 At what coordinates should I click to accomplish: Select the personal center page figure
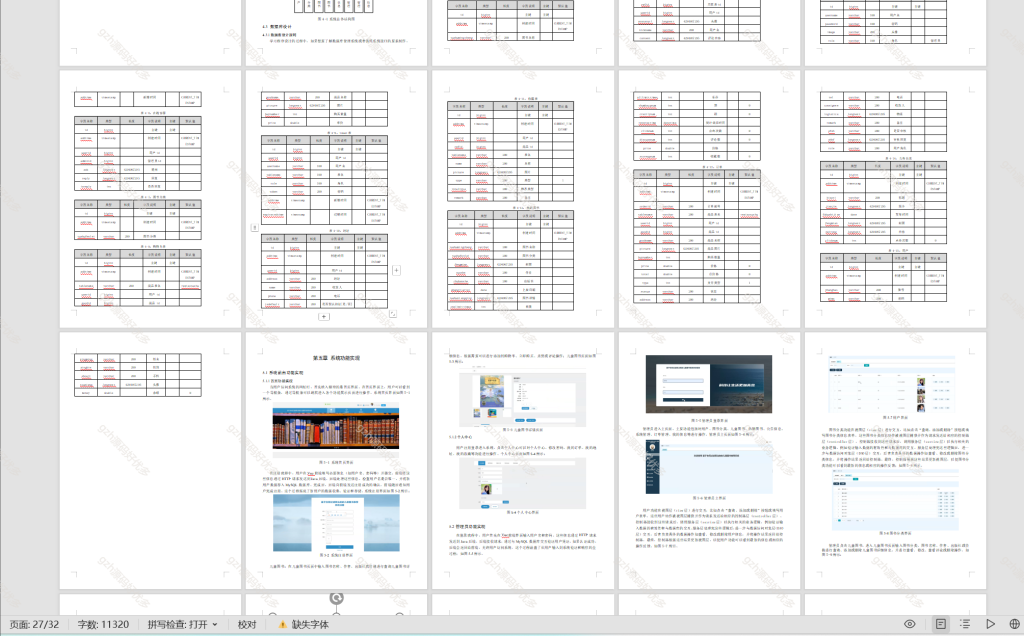(x=522, y=484)
